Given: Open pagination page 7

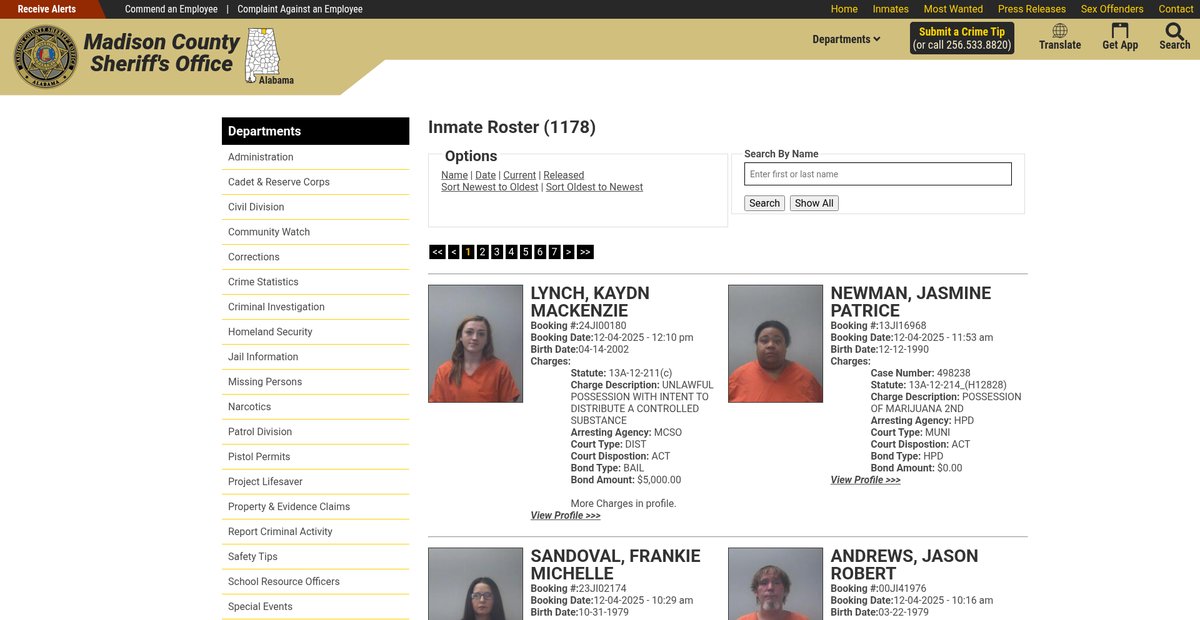Looking at the screenshot, I should click(x=554, y=252).
